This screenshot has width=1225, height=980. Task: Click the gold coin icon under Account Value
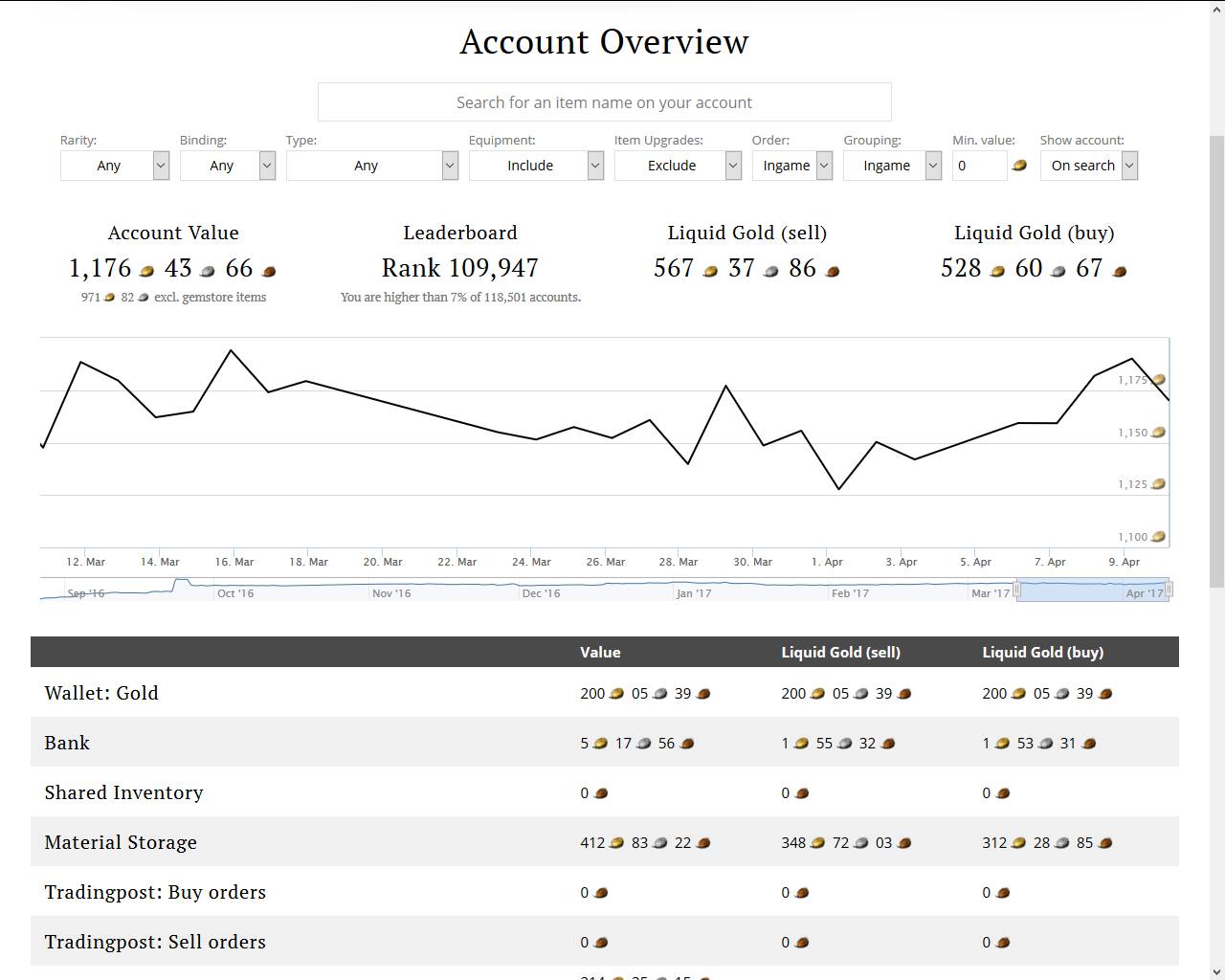point(146,272)
